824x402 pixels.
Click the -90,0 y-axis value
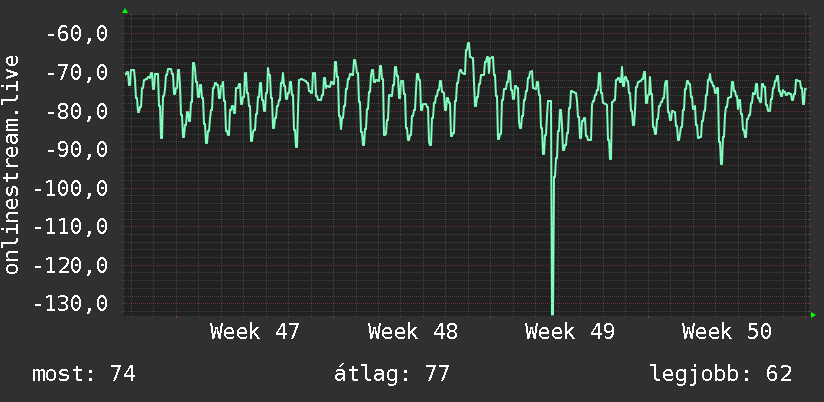pos(77,150)
